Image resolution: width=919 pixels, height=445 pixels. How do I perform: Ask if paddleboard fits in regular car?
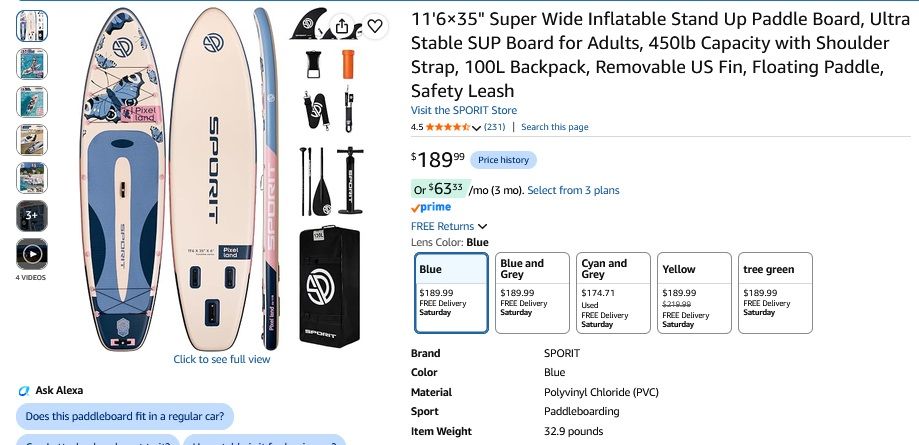pyautogui.click(x=125, y=417)
